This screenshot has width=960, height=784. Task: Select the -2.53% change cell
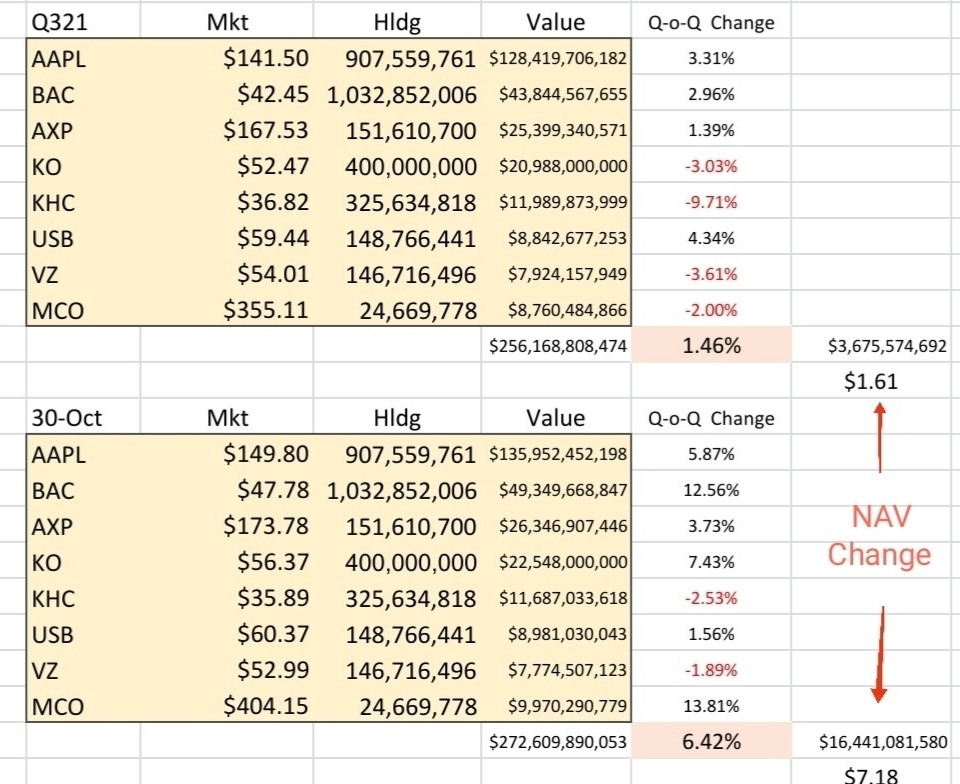711,598
